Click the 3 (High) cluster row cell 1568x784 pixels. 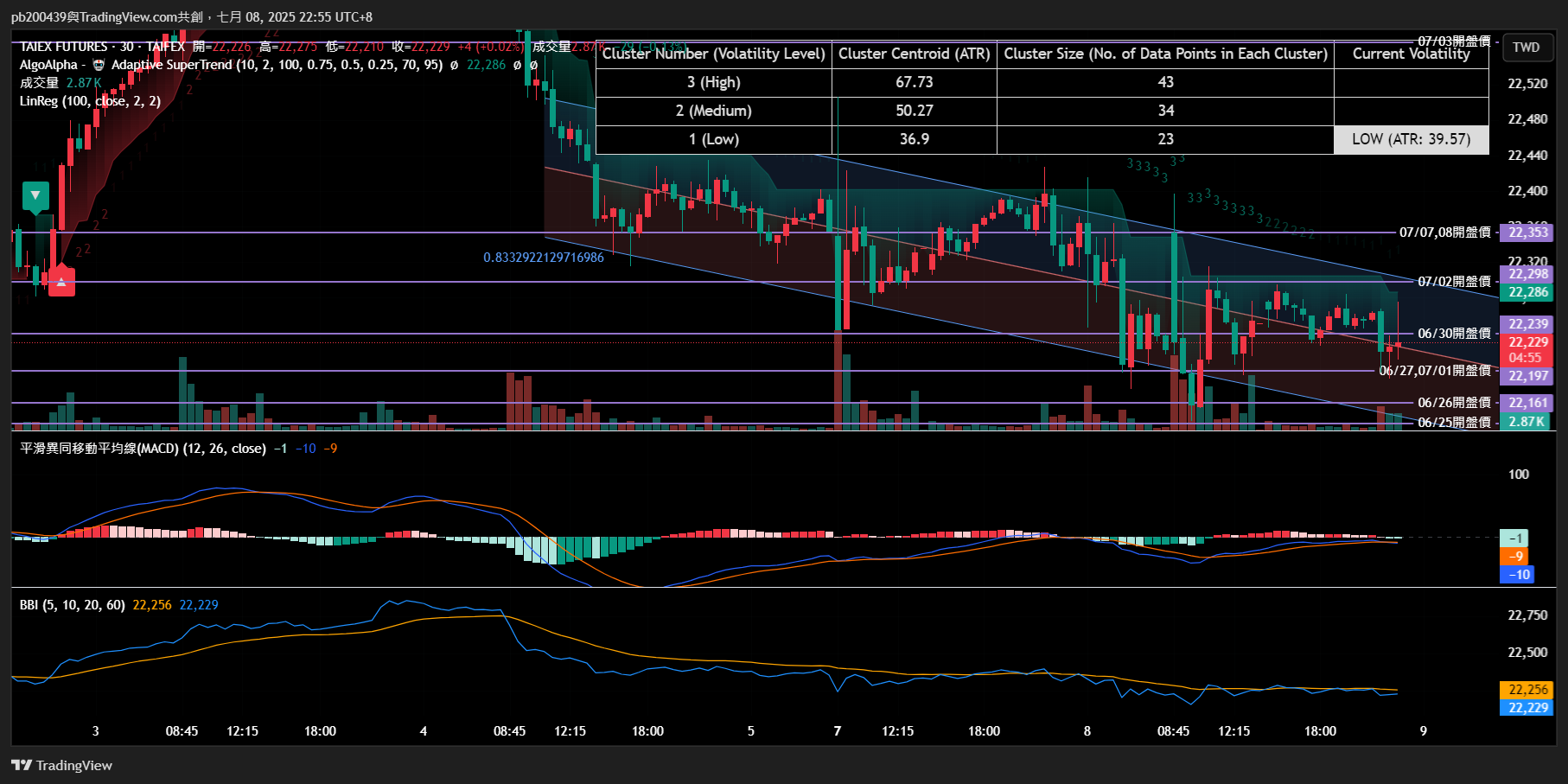(x=714, y=82)
